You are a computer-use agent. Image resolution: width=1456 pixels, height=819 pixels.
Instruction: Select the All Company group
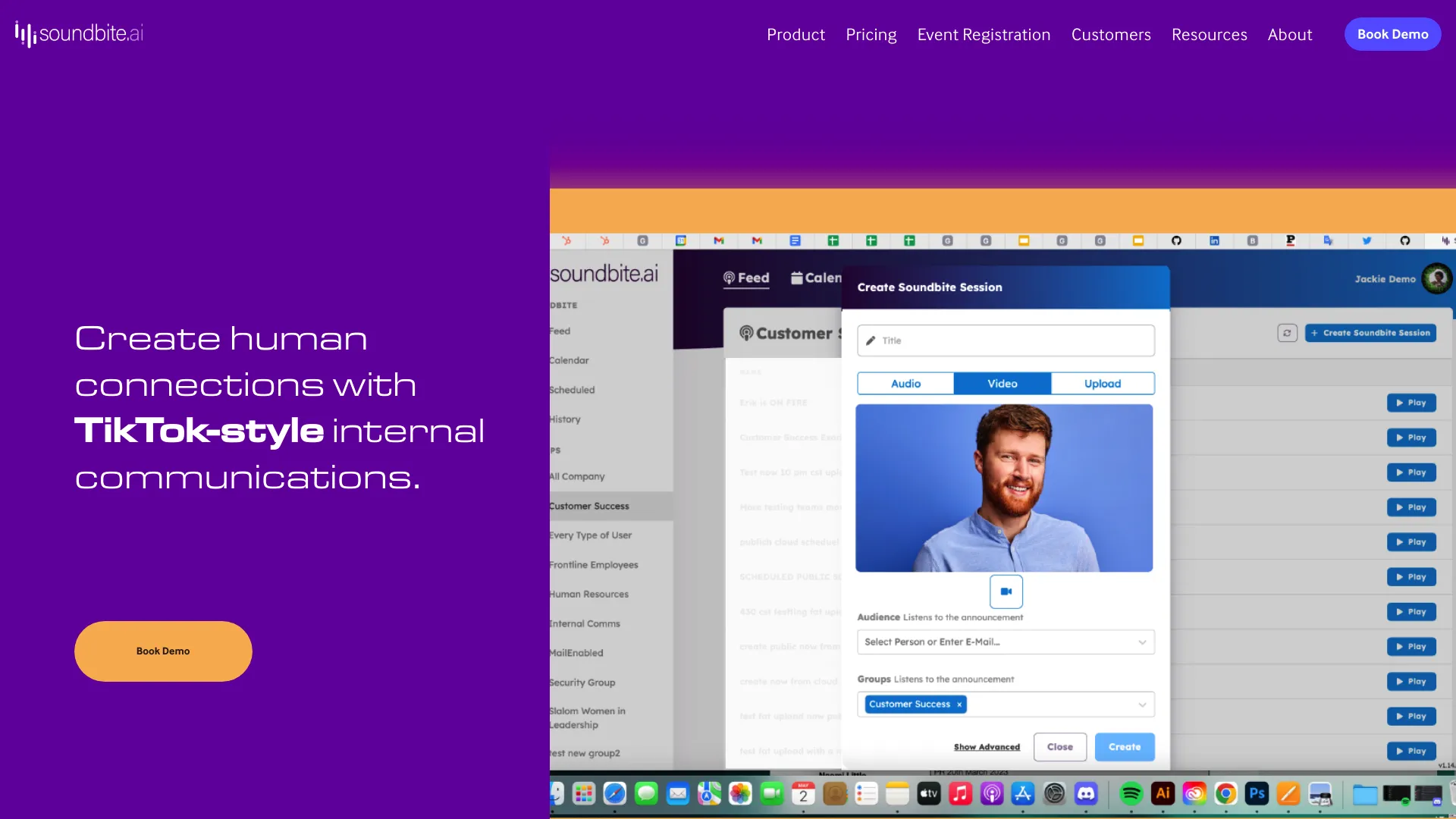(x=578, y=476)
